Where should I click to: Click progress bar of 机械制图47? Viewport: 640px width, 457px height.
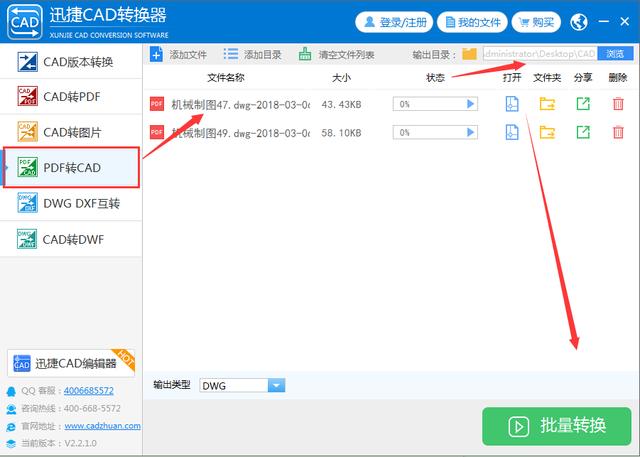(435, 104)
